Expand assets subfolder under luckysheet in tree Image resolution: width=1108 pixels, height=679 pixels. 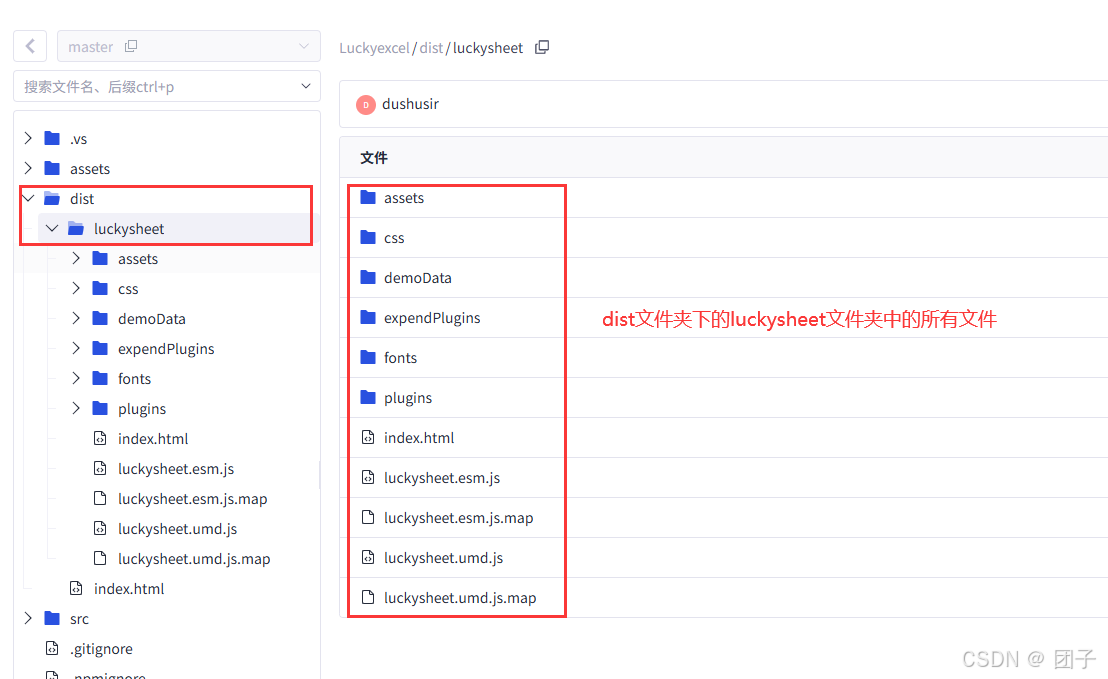click(x=76, y=259)
